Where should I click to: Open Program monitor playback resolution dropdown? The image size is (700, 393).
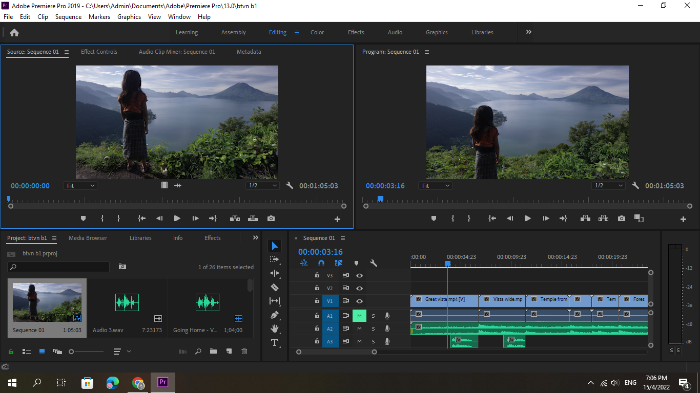tap(608, 185)
